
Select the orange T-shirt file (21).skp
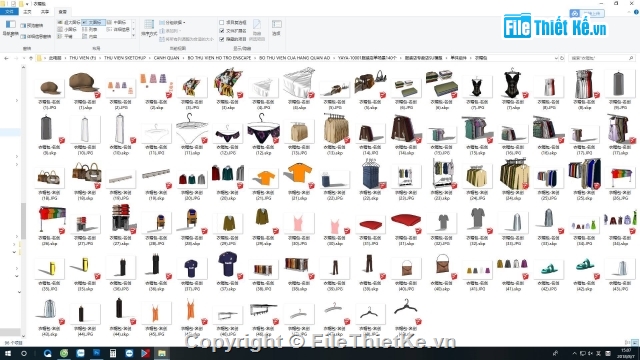[299, 180]
